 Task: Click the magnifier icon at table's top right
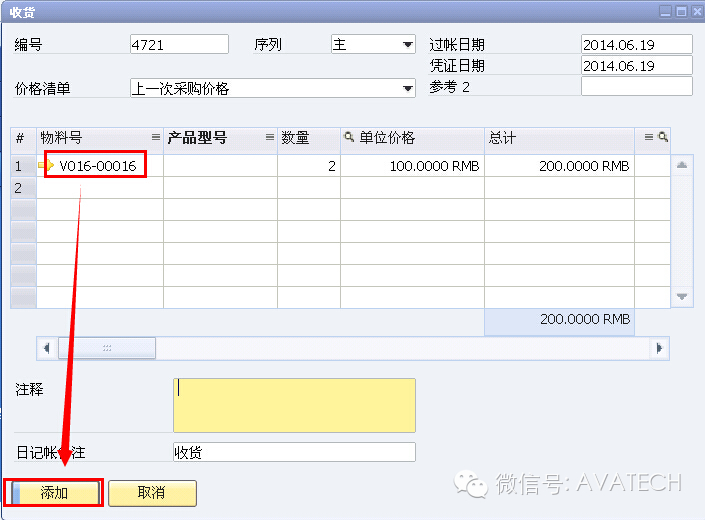[x=663, y=137]
